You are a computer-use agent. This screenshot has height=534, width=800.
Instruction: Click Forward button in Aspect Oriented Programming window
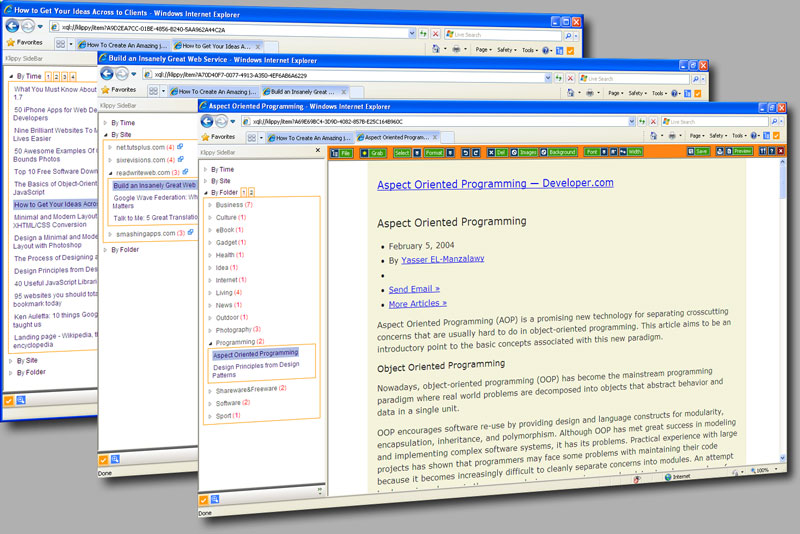point(221,121)
